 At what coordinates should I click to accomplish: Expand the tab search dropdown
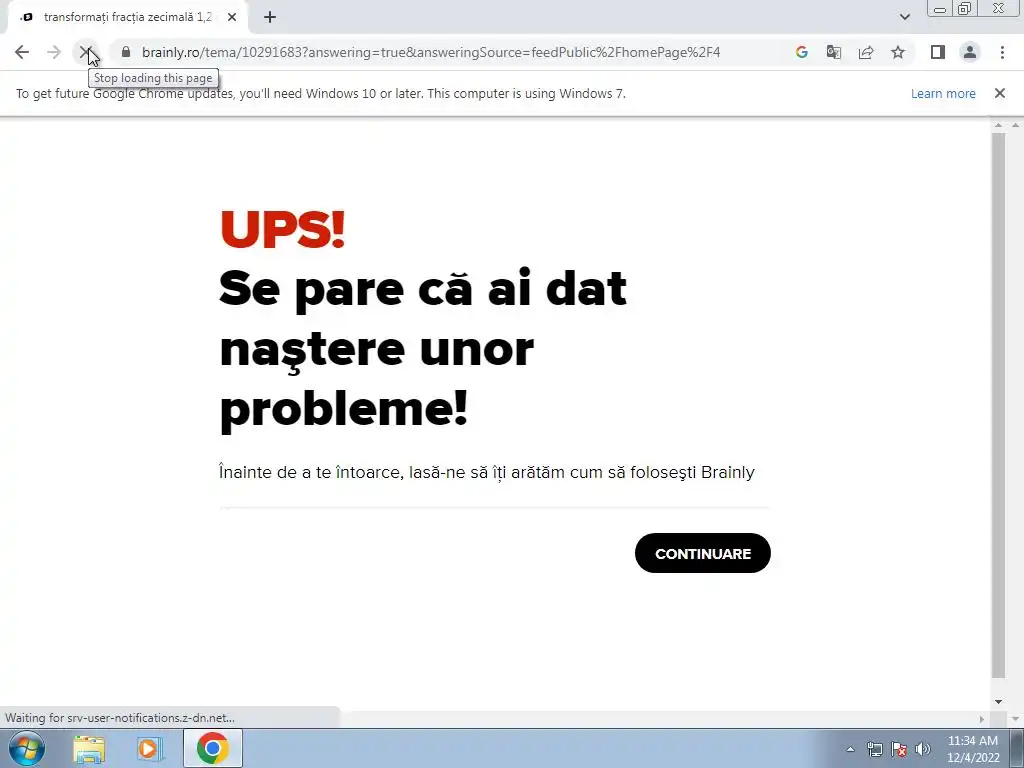point(904,17)
